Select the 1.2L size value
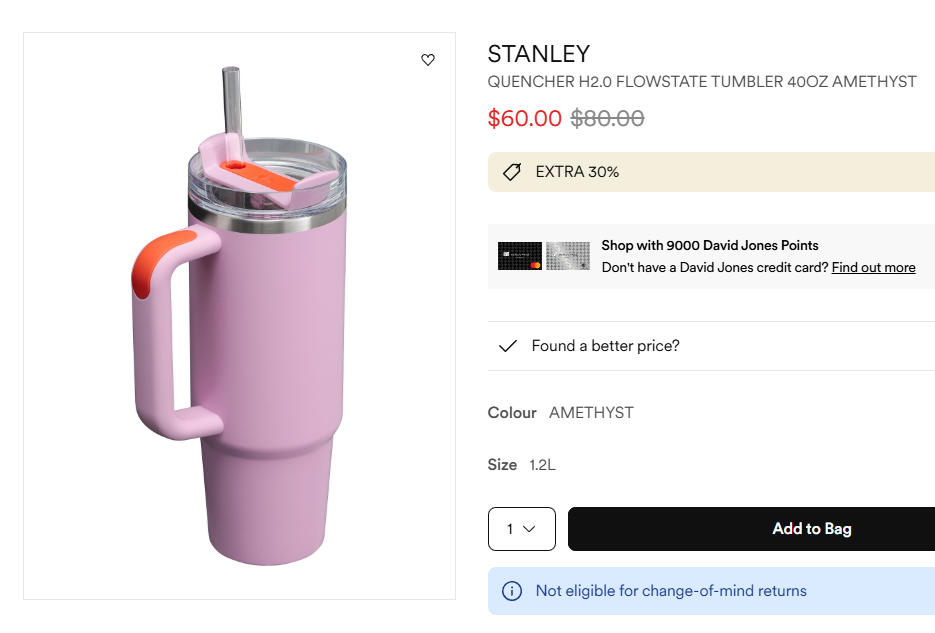This screenshot has height=633, width=935. [542, 465]
